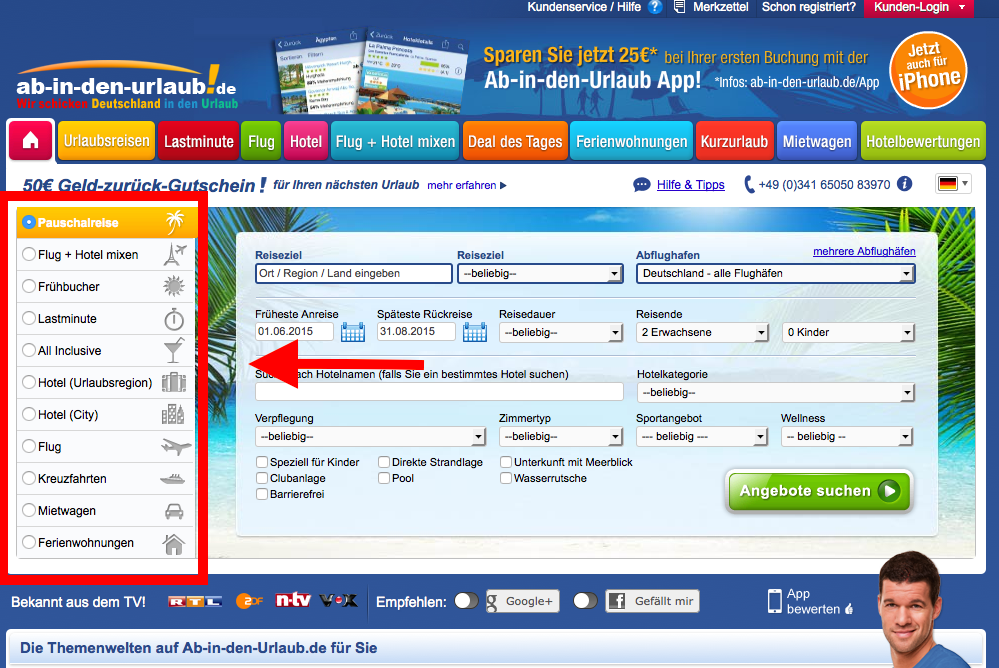
Task: Click the cocktail glass All Inclusive icon
Action: point(174,350)
